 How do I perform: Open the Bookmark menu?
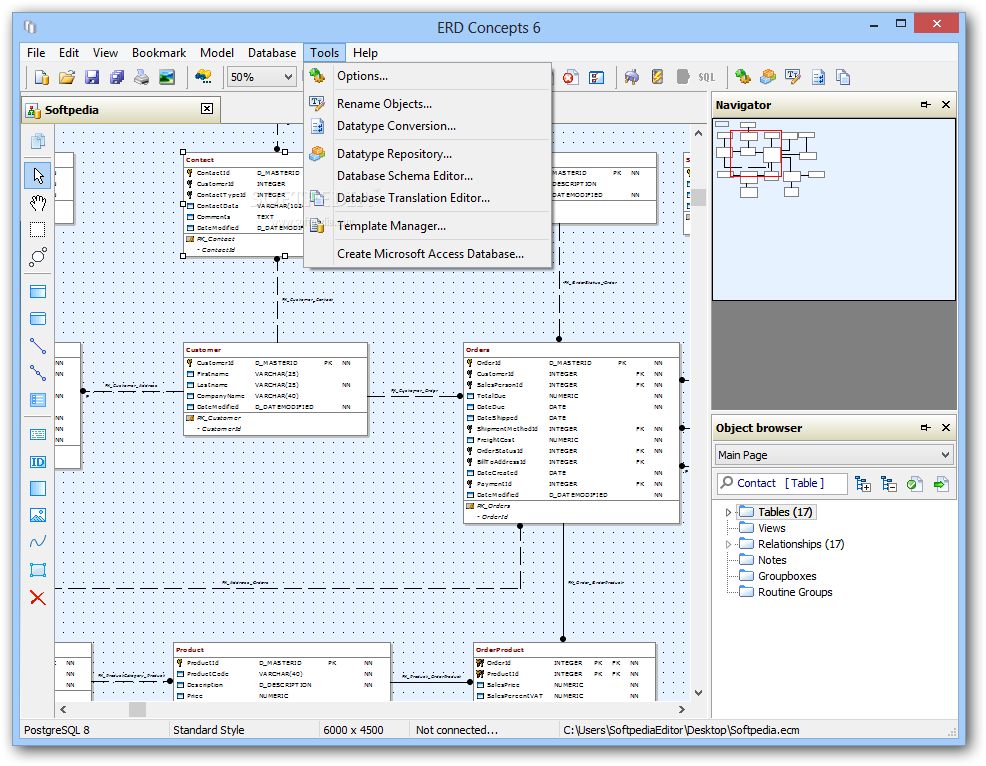tap(158, 53)
